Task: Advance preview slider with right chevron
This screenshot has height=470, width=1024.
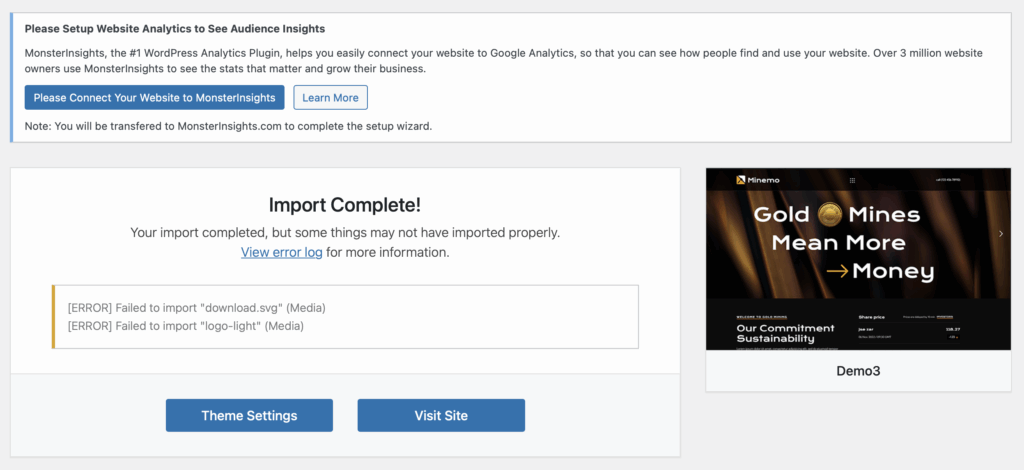Action: tap(1001, 233)
